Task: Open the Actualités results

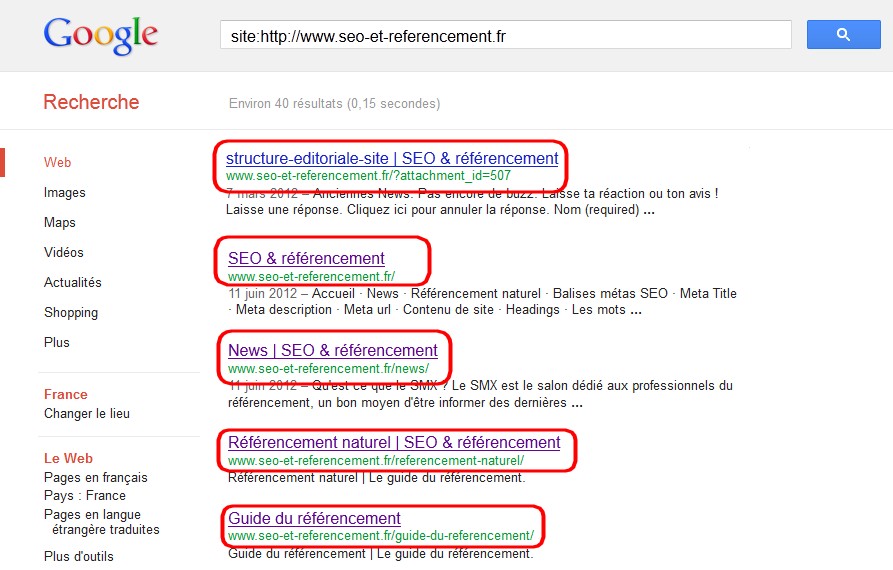Action: pos(73,282)
